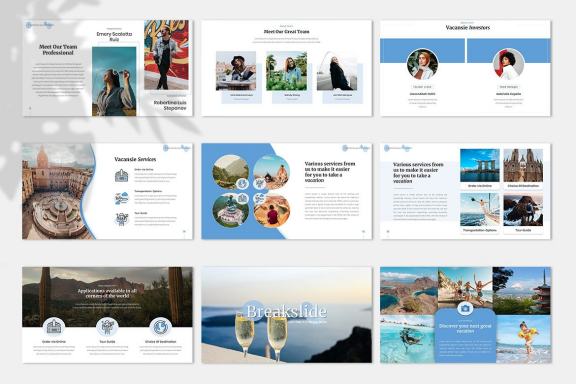Click the logo on the four-photo services slide
The image size is (576, 384).
point(398,148)
